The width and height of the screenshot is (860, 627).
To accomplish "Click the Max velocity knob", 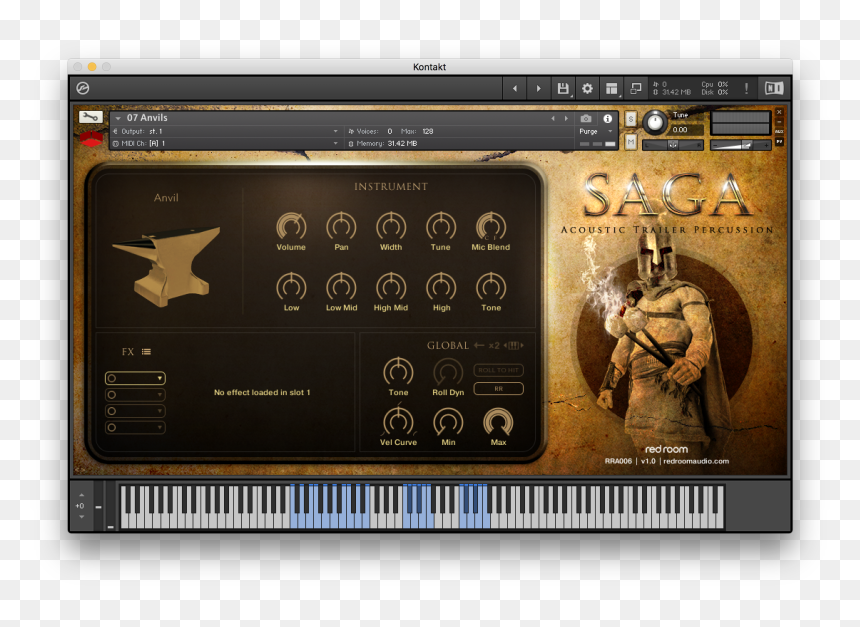I will [498, 422].
